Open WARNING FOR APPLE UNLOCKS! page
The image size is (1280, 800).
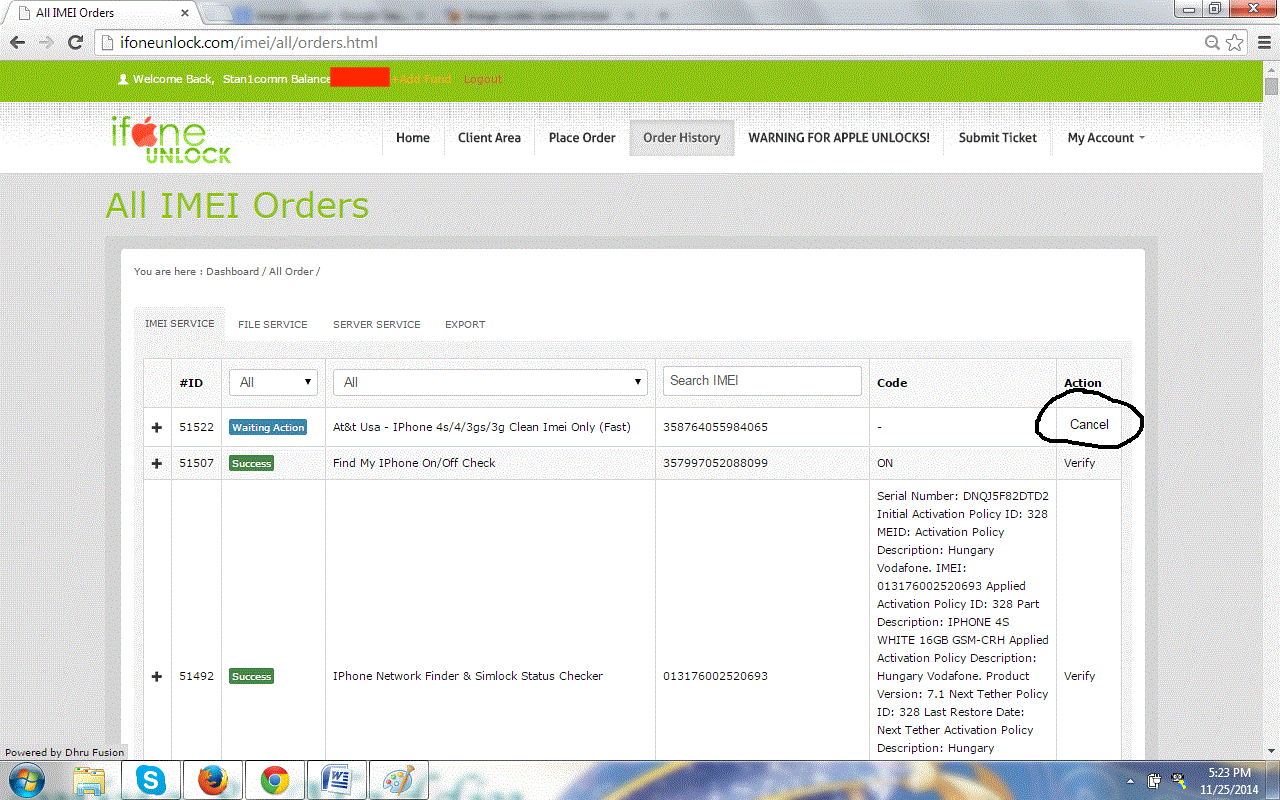(839, 138)
